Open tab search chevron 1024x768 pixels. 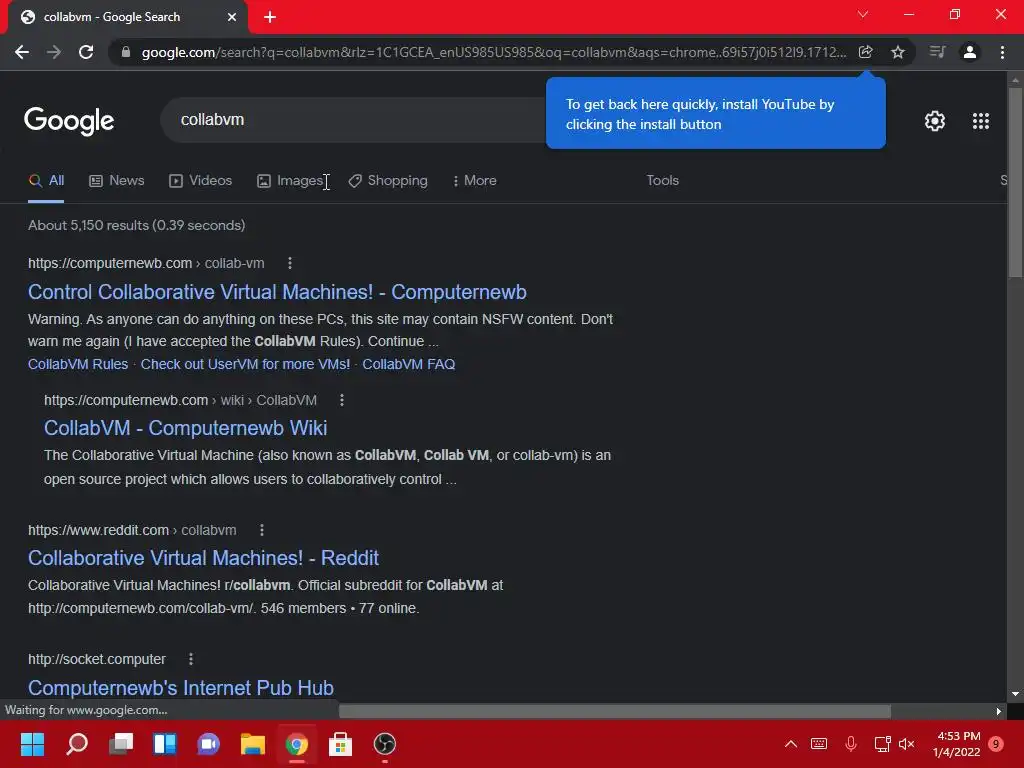click(x=863, y=14)
